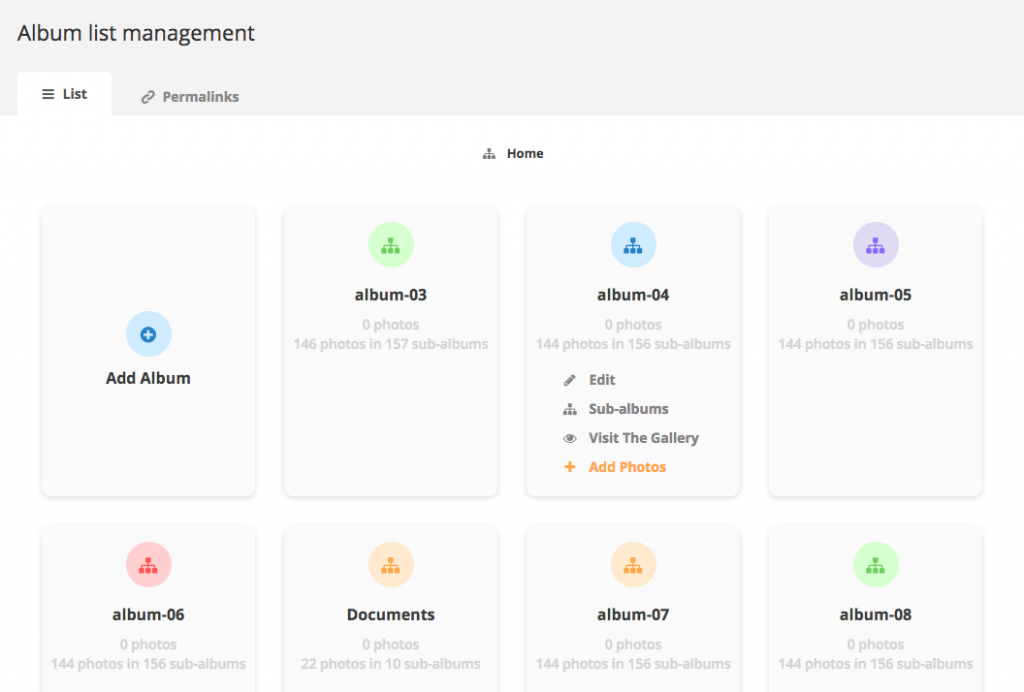
Task: Select the List tab
Action: pyautogui.click(x=64, y=93)
